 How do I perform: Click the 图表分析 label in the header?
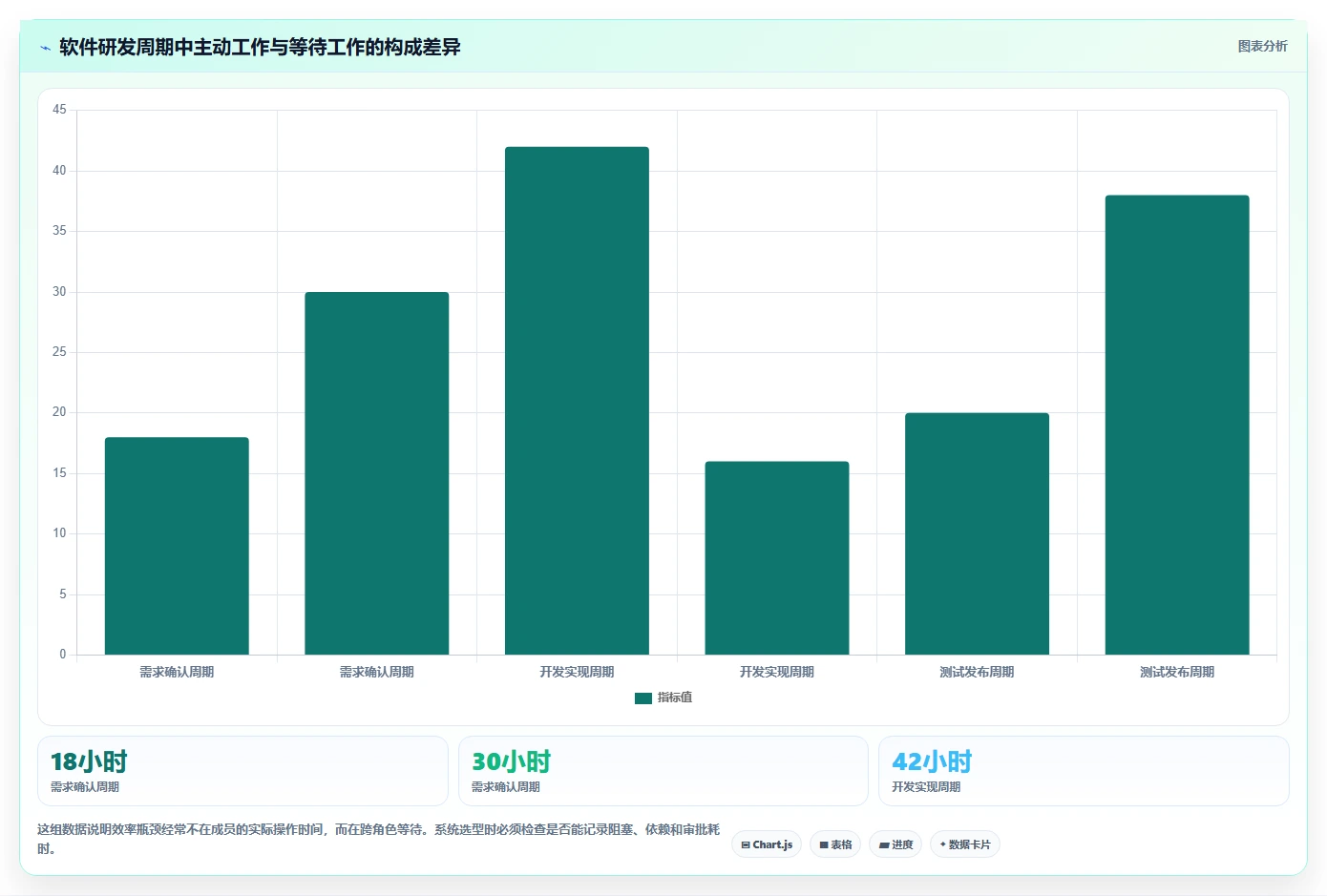[1262, 46]
